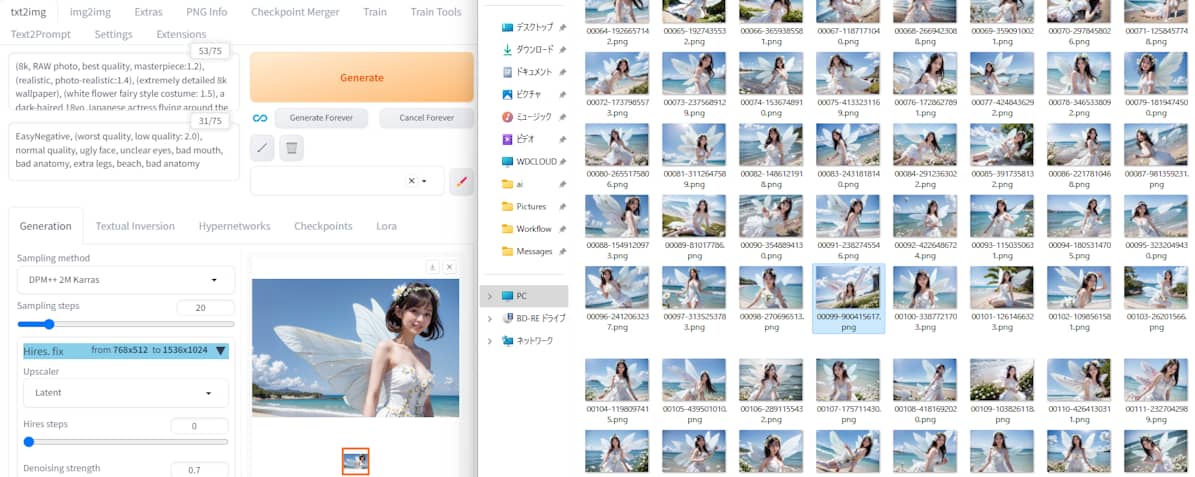
Task: Close the image preview with the X icon
Action: pos(449,267)
